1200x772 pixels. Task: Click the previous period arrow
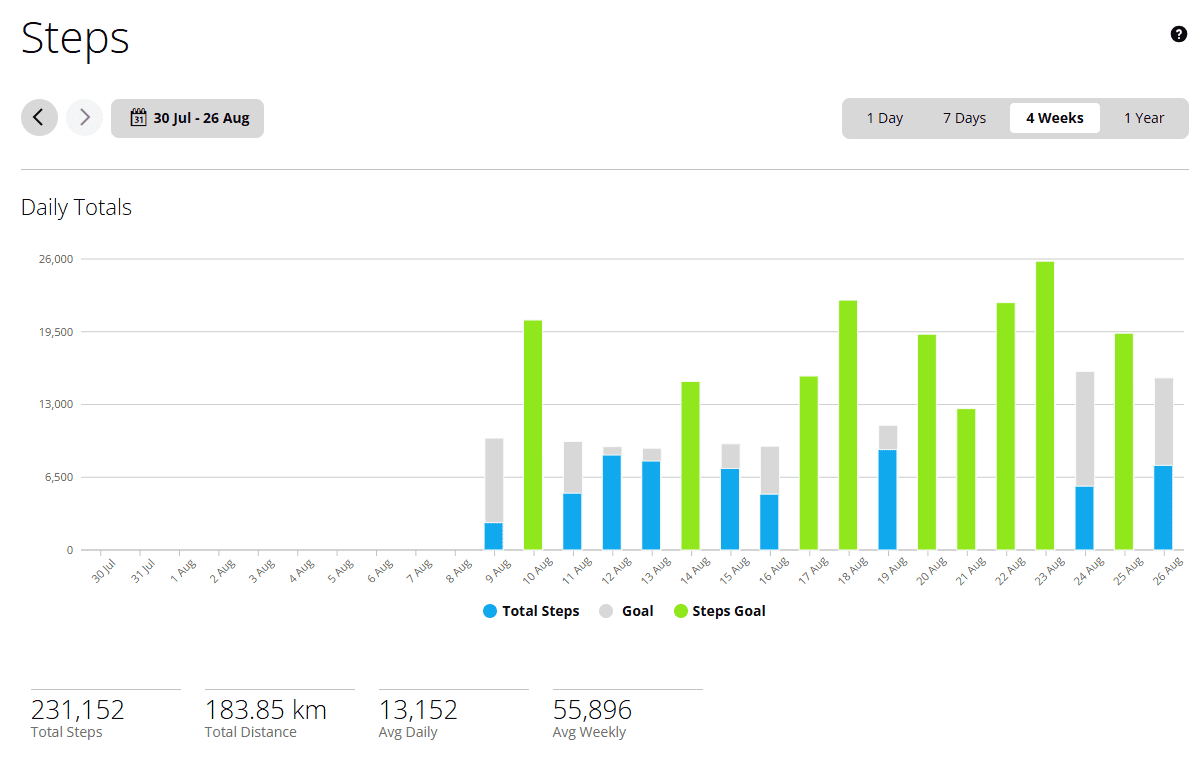39,117
